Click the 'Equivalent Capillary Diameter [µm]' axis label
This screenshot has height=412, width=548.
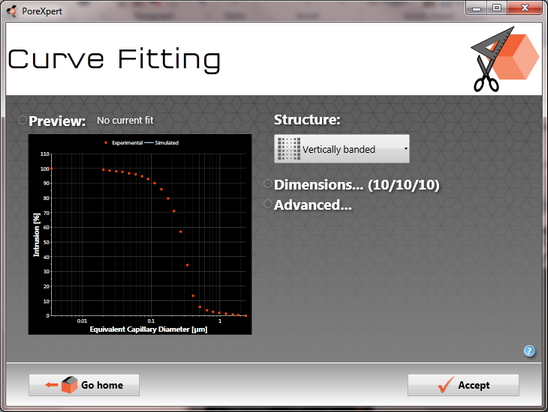click(x=149, y=329)
